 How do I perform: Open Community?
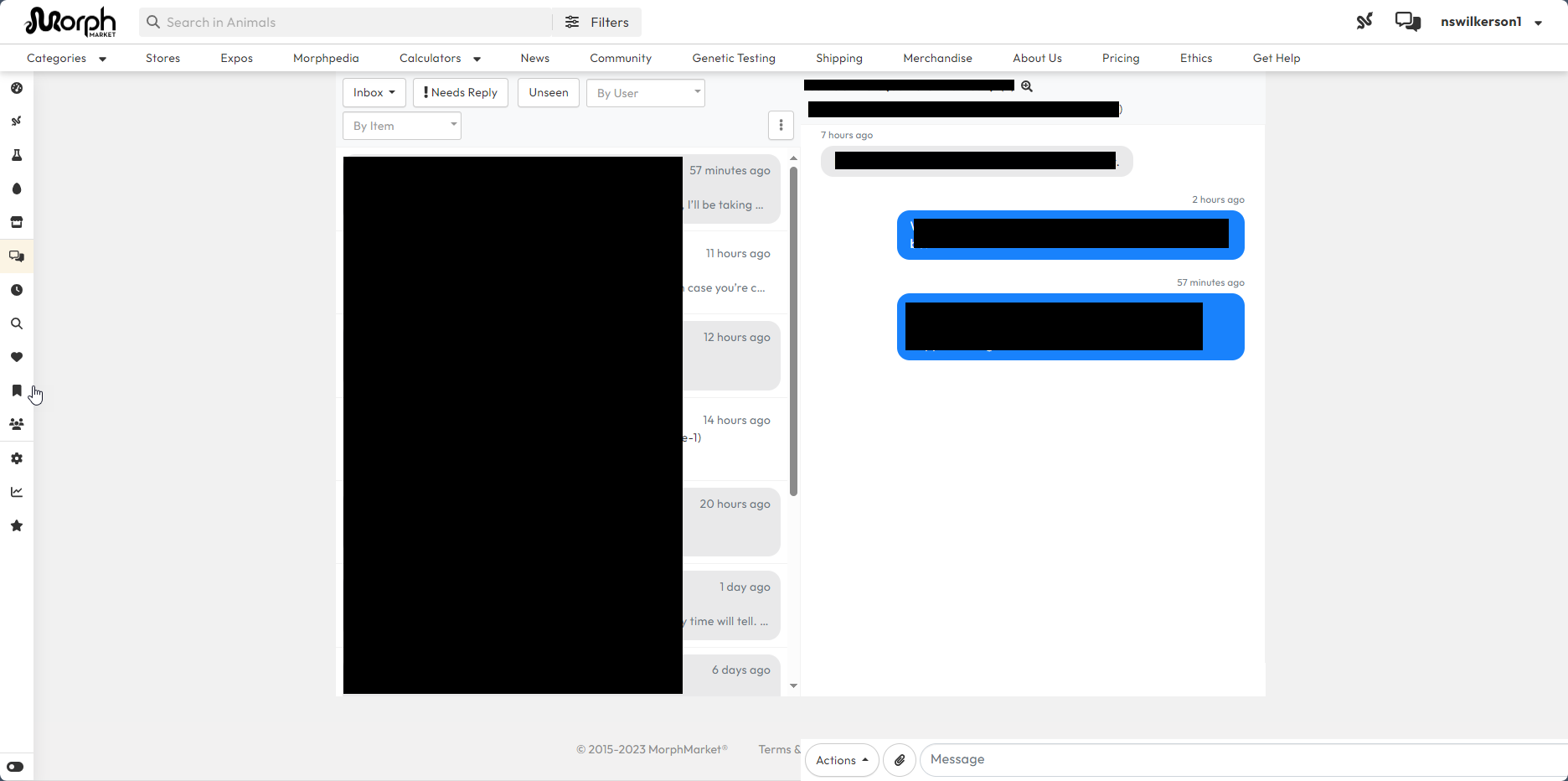(621, 58)
